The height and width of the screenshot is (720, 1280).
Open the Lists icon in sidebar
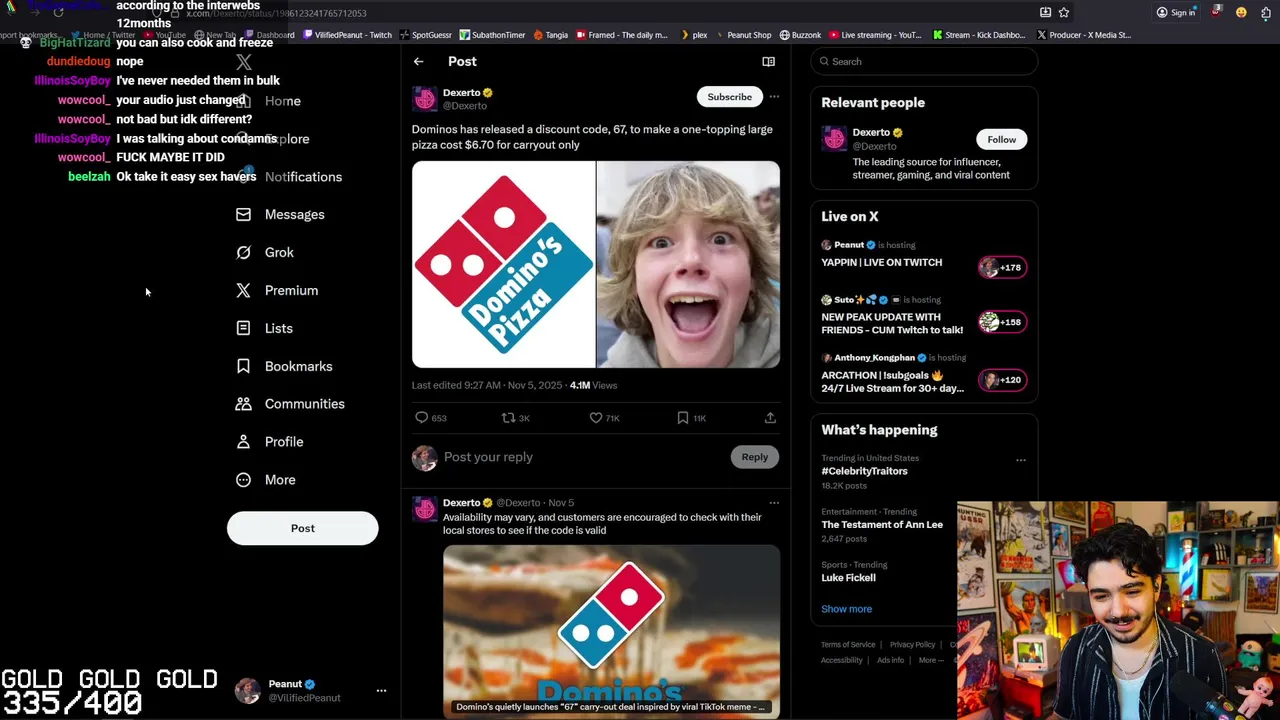tap(243, 328)
